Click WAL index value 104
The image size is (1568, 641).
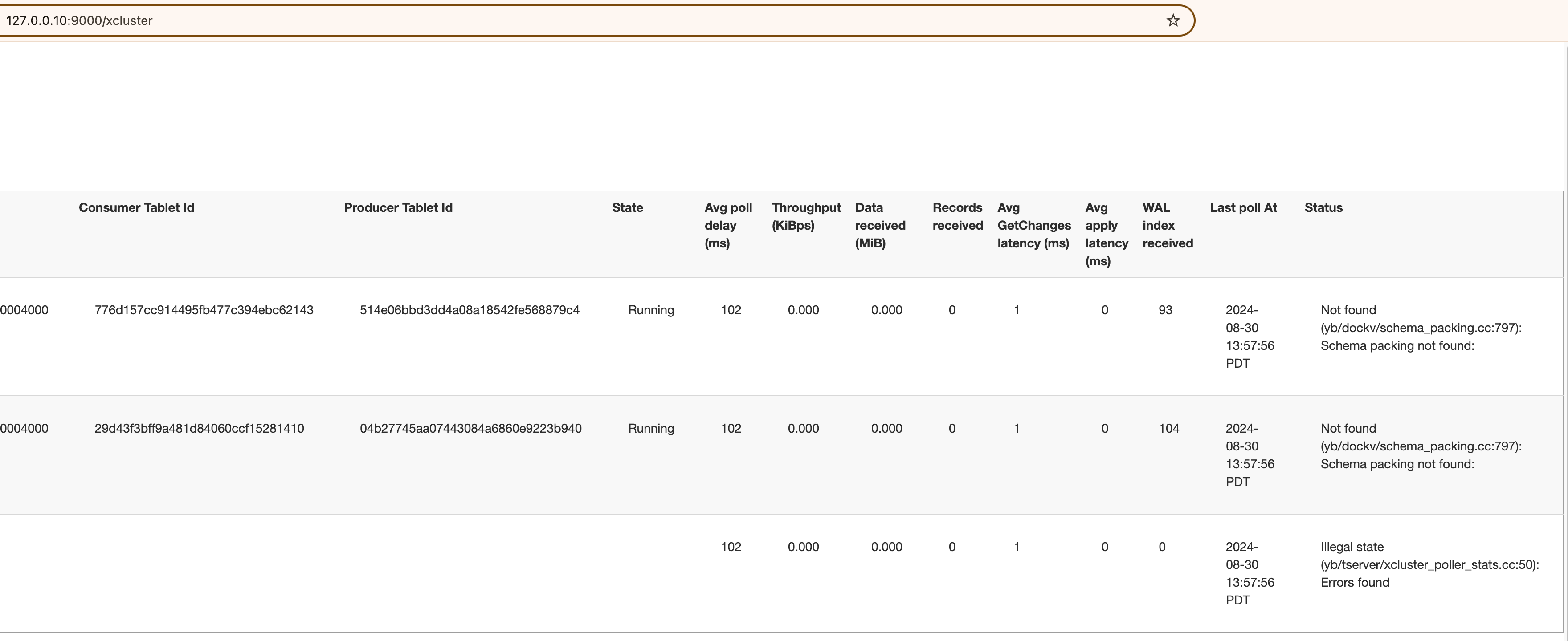click(1169, 428)
